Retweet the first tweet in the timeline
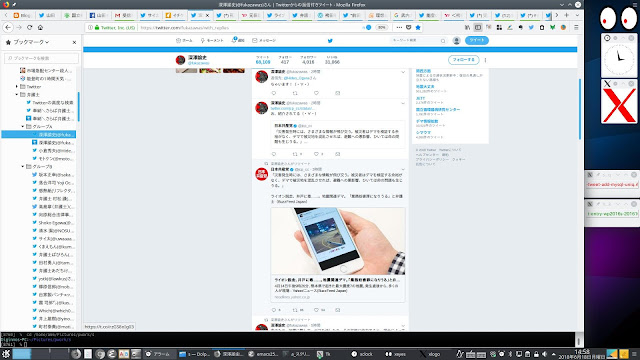 pyautogui.click(x=295, y=93)
